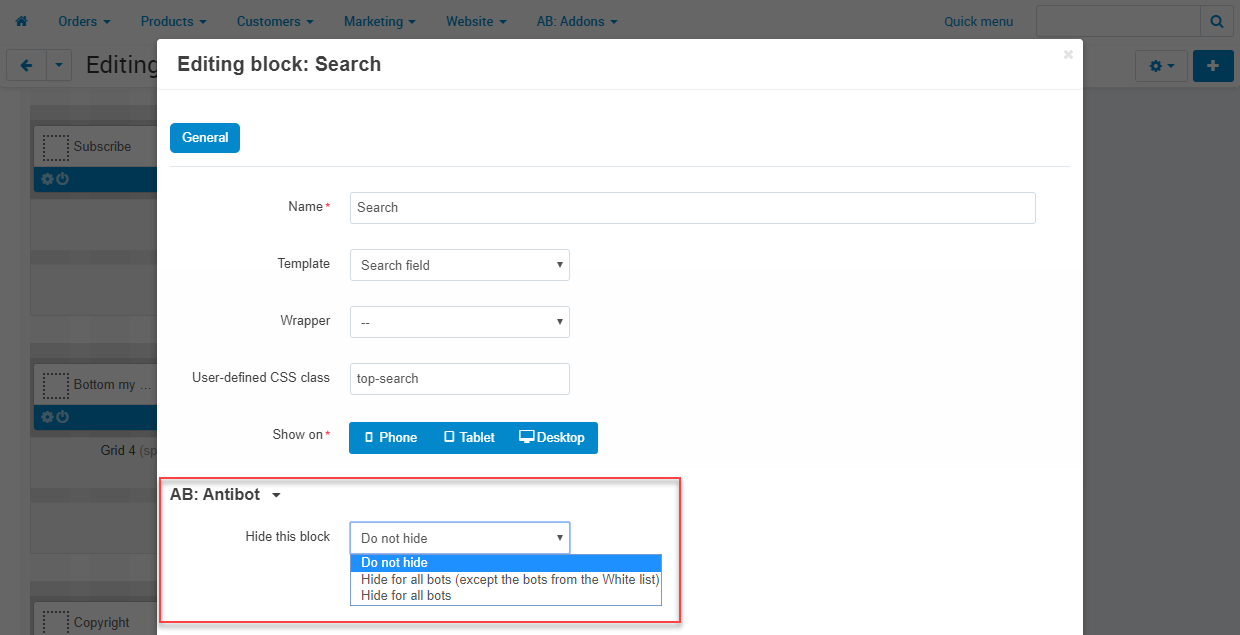This screenshot has width=1240, height=635.
Task: Open Subscribe block's gear settings icon
Action: pos(47,179)
